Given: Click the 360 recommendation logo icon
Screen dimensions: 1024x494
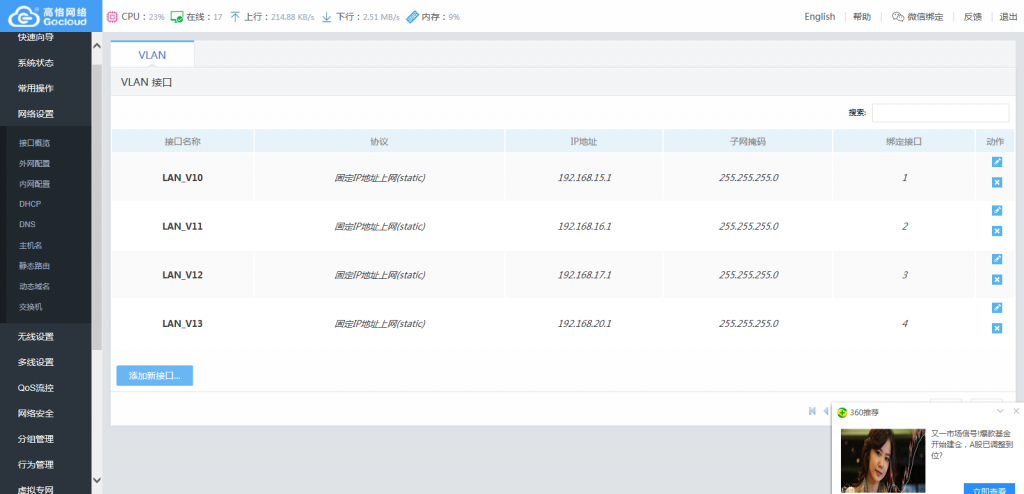Looking at the screenshot, I should tap(842, 412).
